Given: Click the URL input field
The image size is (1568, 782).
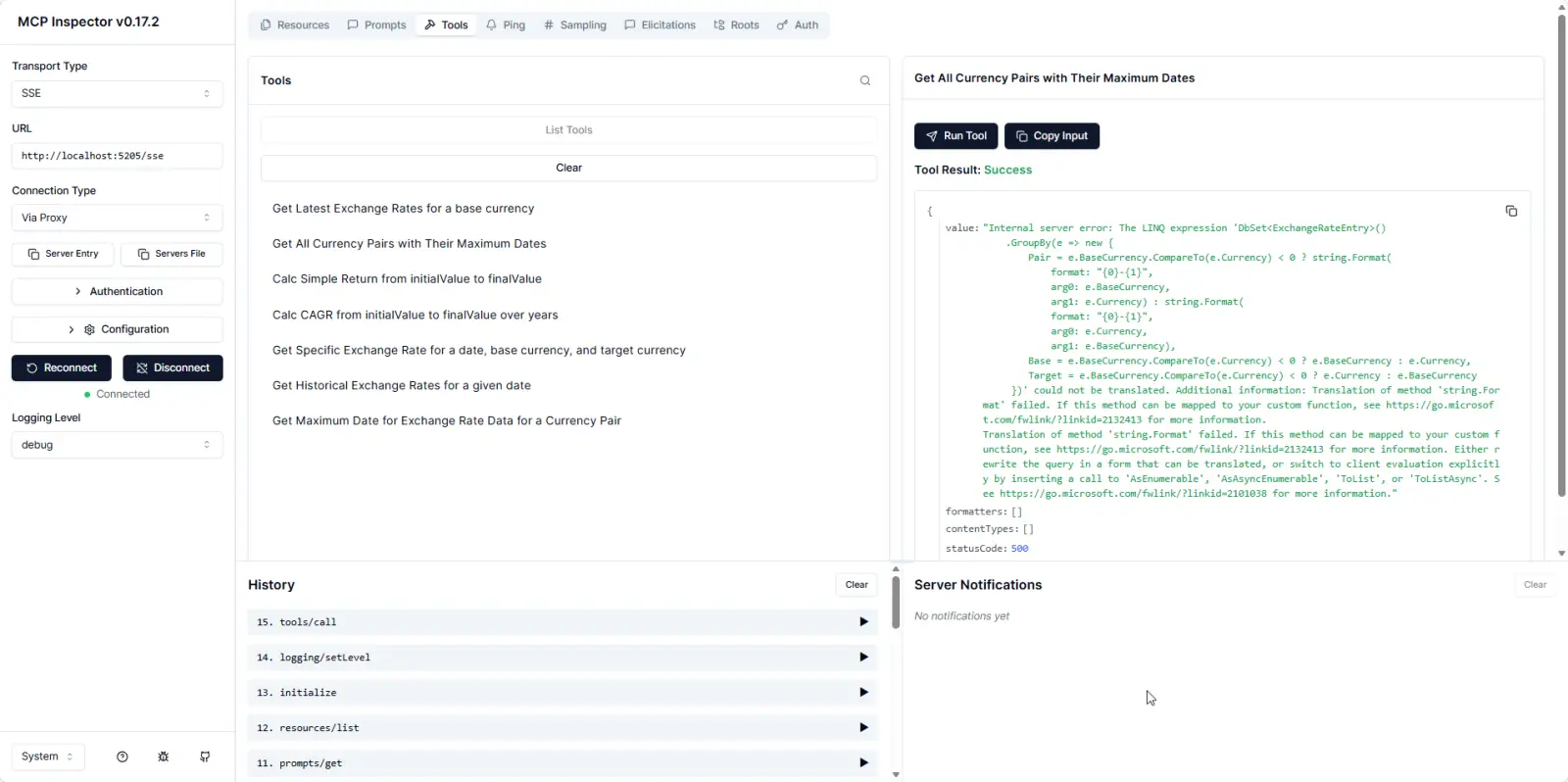Looking at the screenshot, I should (x=117, y=156).
